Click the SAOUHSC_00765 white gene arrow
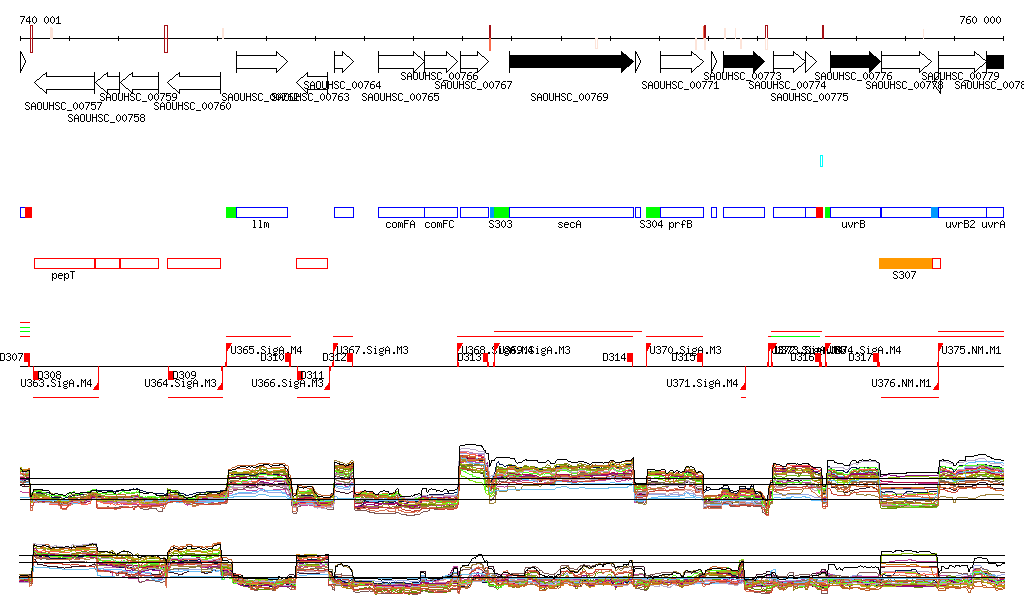 pos(401,62)
